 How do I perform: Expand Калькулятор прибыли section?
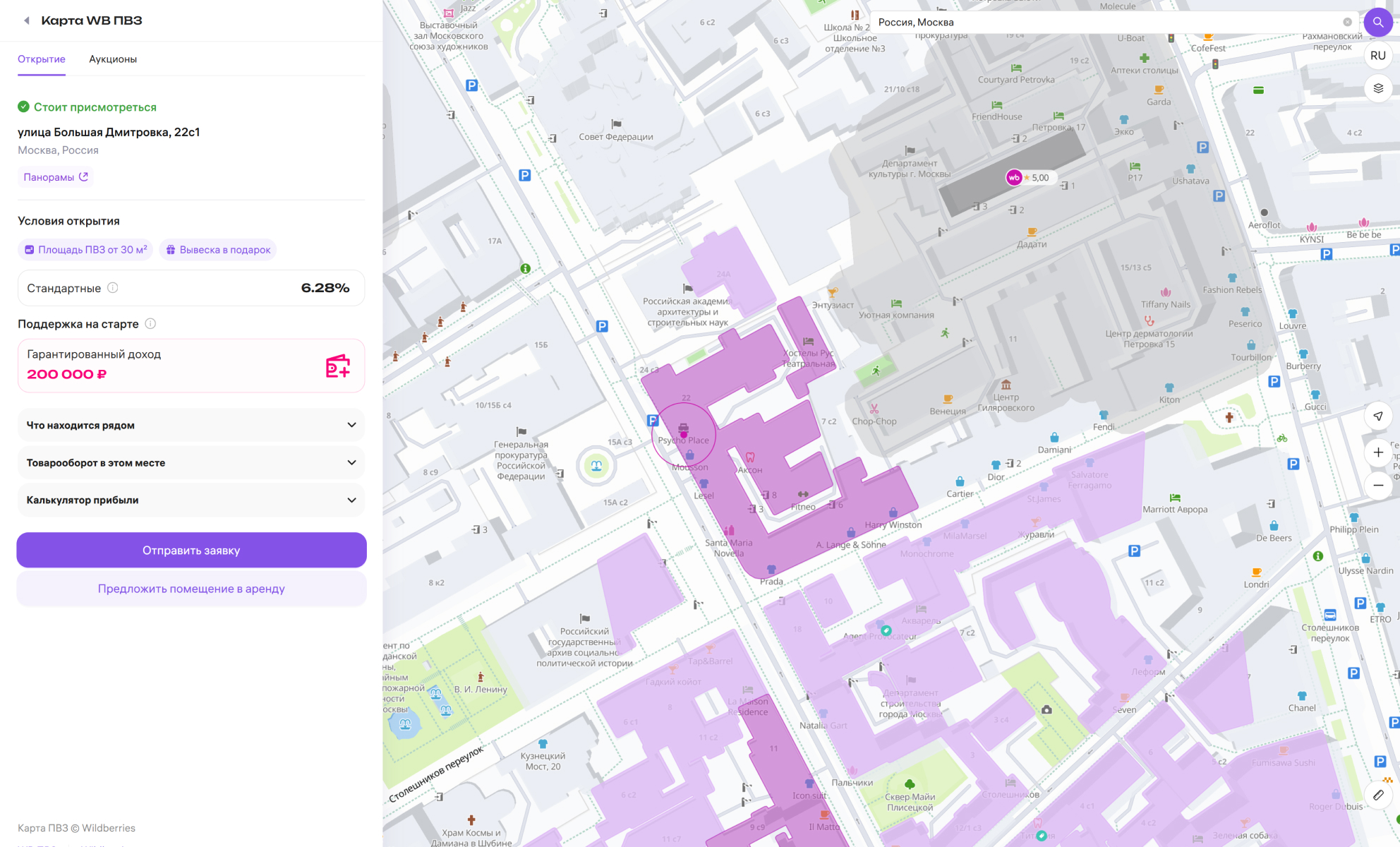(191, 500)
